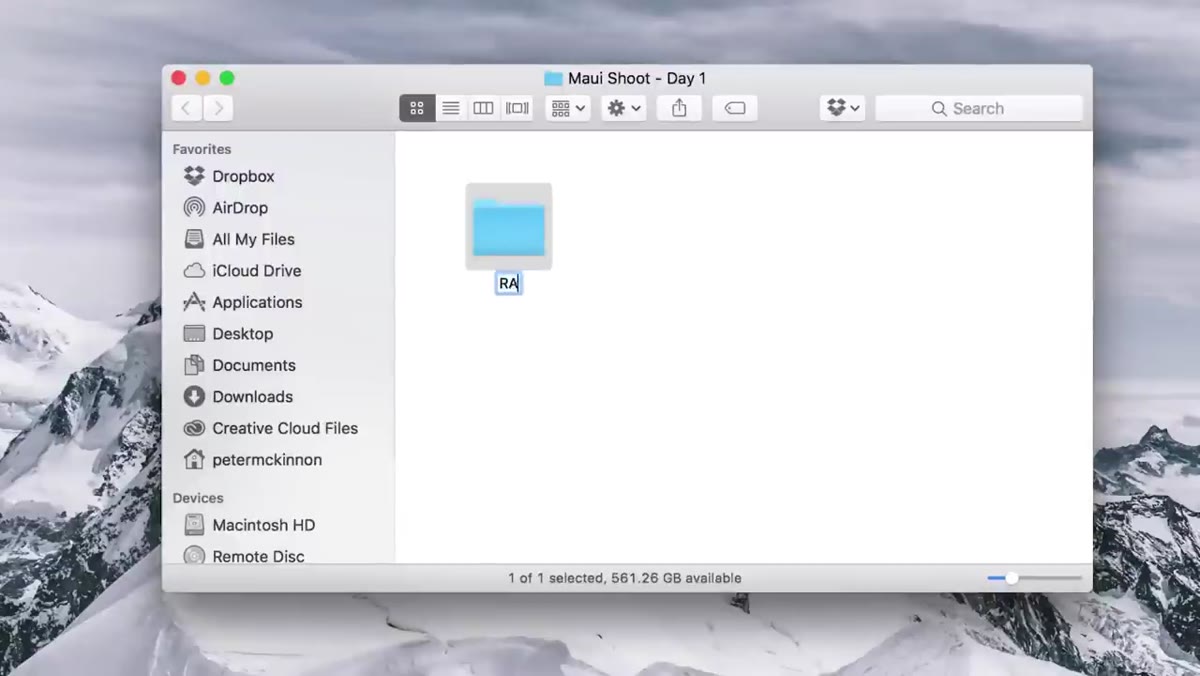Click the folder name text field
Image resolution: width=1200 pixels, height=676 pixels.
tap(509, 284)
